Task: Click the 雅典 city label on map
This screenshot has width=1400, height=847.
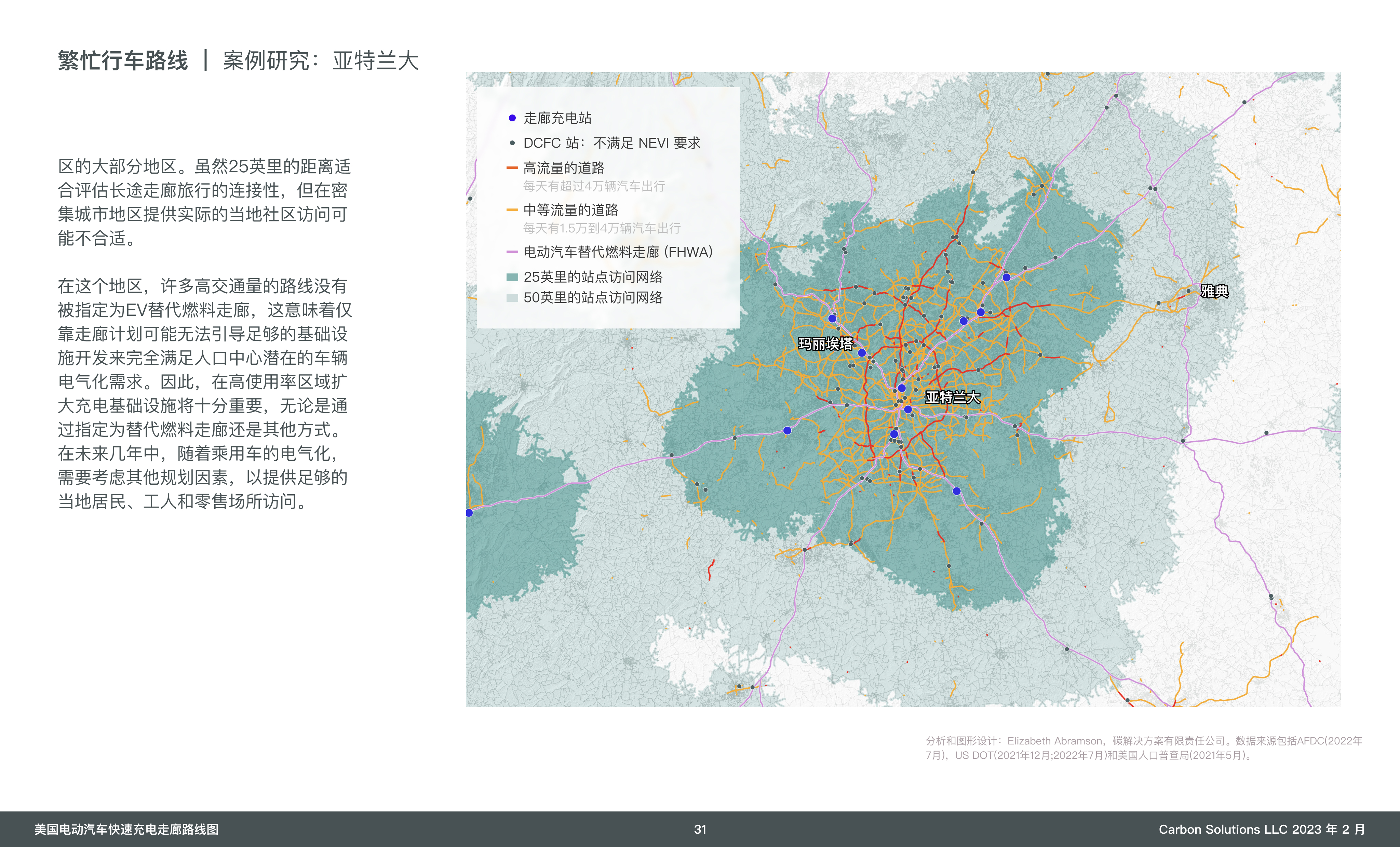Action: tap(1214, 292)
